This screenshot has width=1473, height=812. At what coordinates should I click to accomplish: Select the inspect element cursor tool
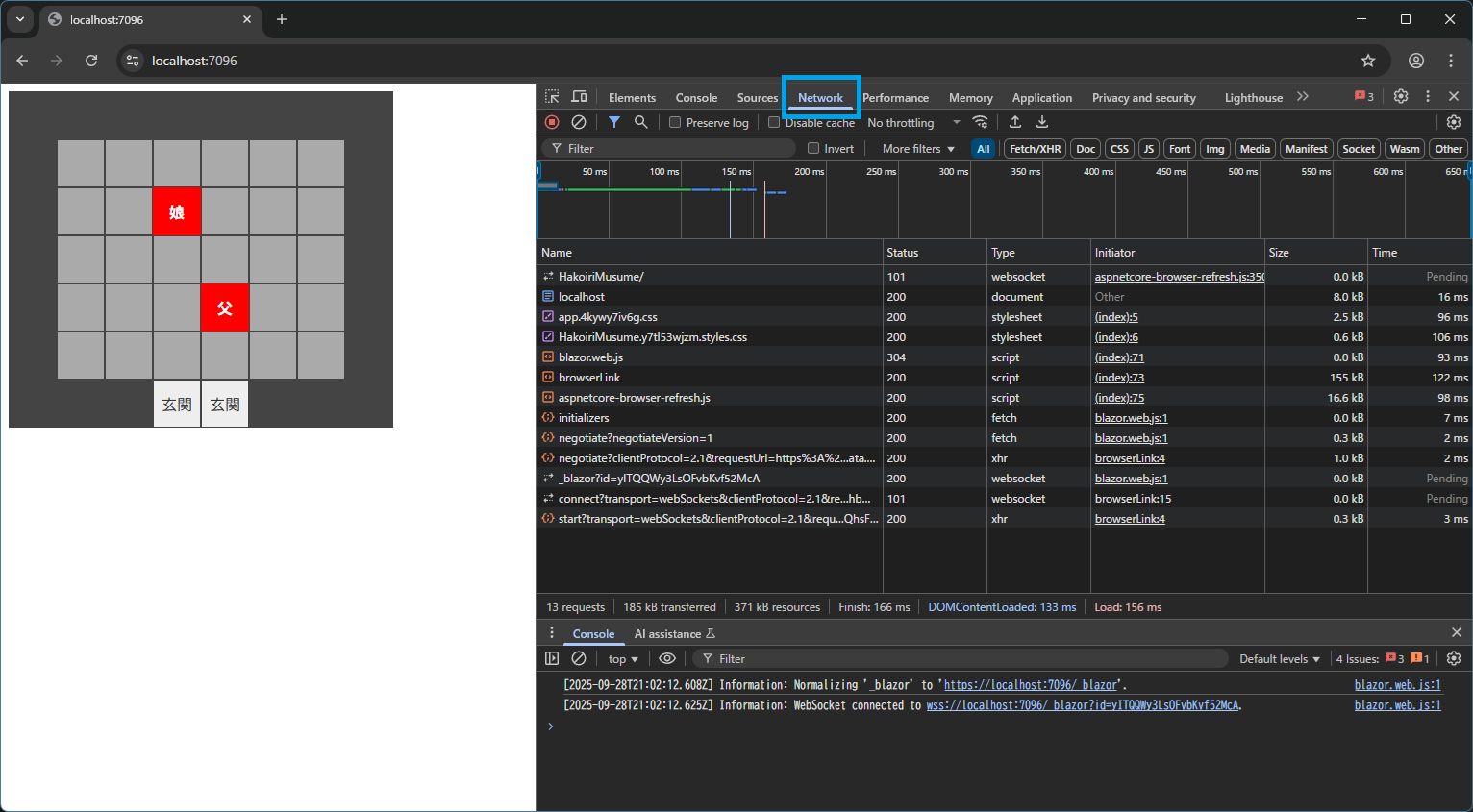(552, 97)
